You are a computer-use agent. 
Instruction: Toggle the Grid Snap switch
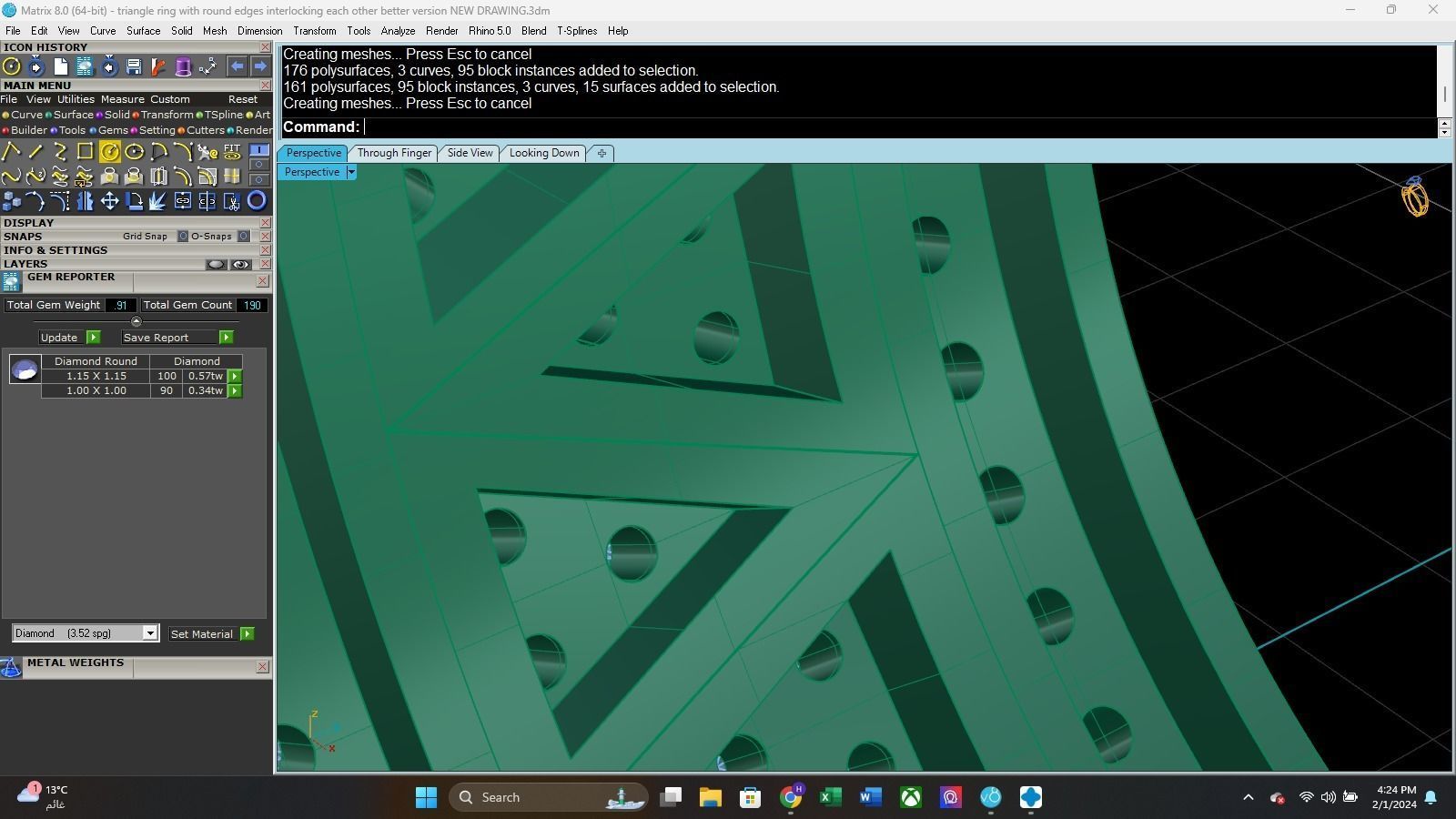coord(183,237)
